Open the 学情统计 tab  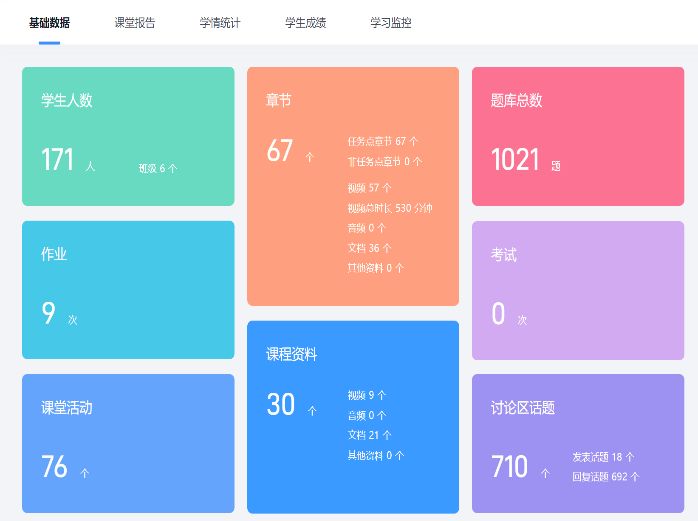220,22
